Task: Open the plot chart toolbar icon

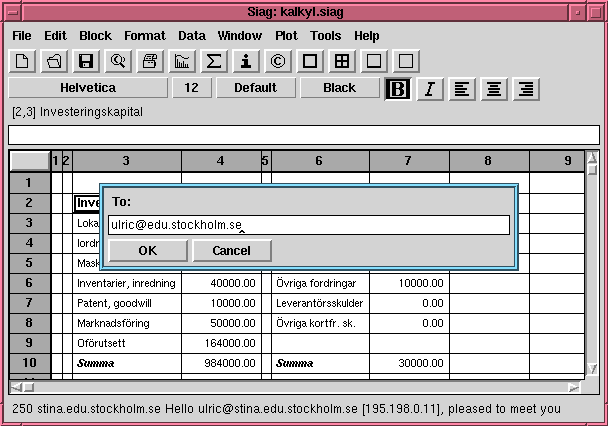Action: click(182, 61)
